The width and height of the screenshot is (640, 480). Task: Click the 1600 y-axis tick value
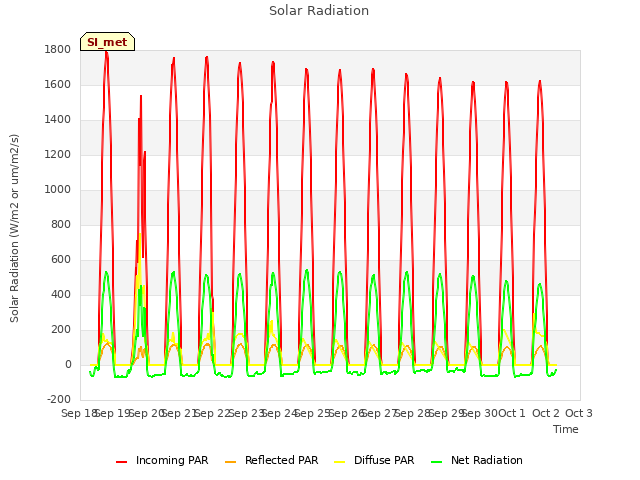[58, 84]
